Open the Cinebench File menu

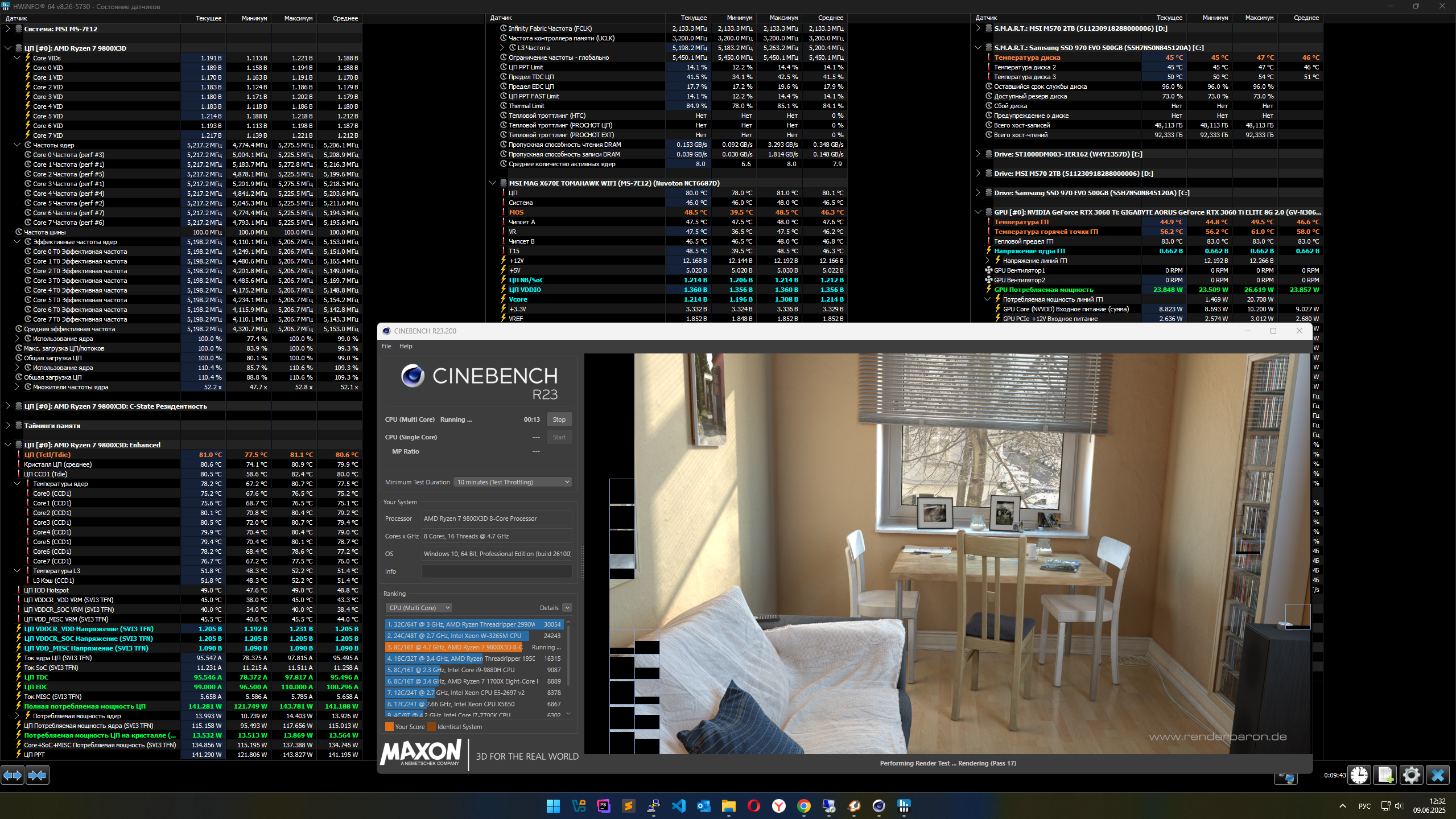click(386, 346)
